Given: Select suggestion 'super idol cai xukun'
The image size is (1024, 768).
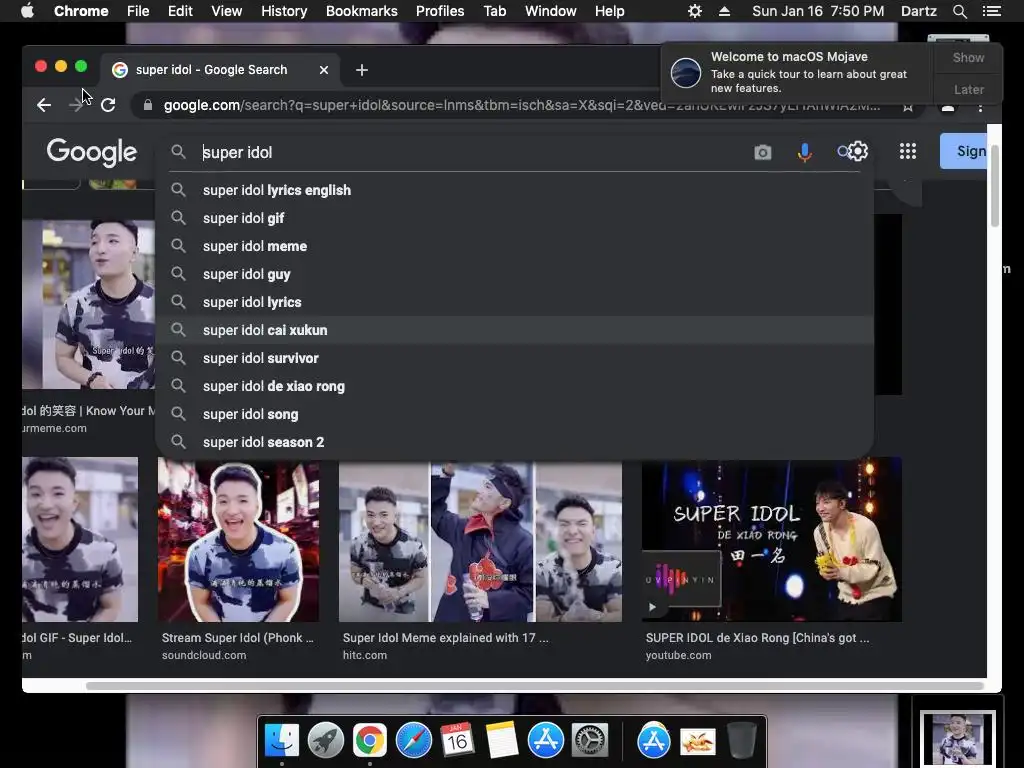Looking at the screenshot, I should [515, 330].
